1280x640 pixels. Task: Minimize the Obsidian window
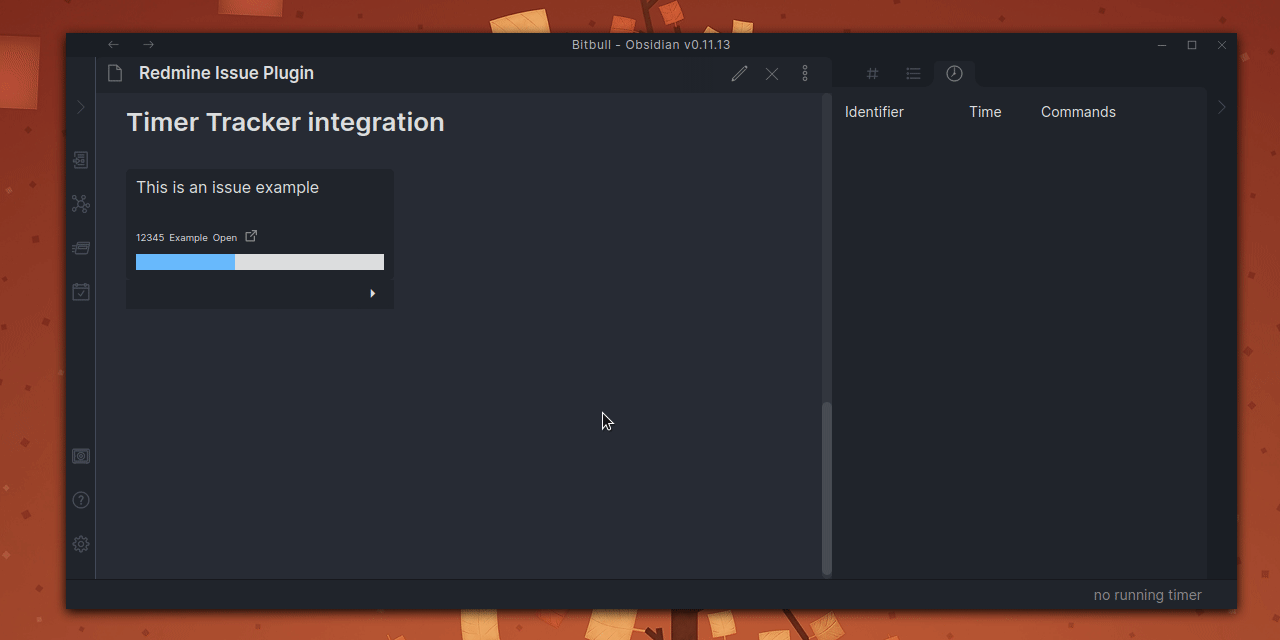click(1162, 45)
